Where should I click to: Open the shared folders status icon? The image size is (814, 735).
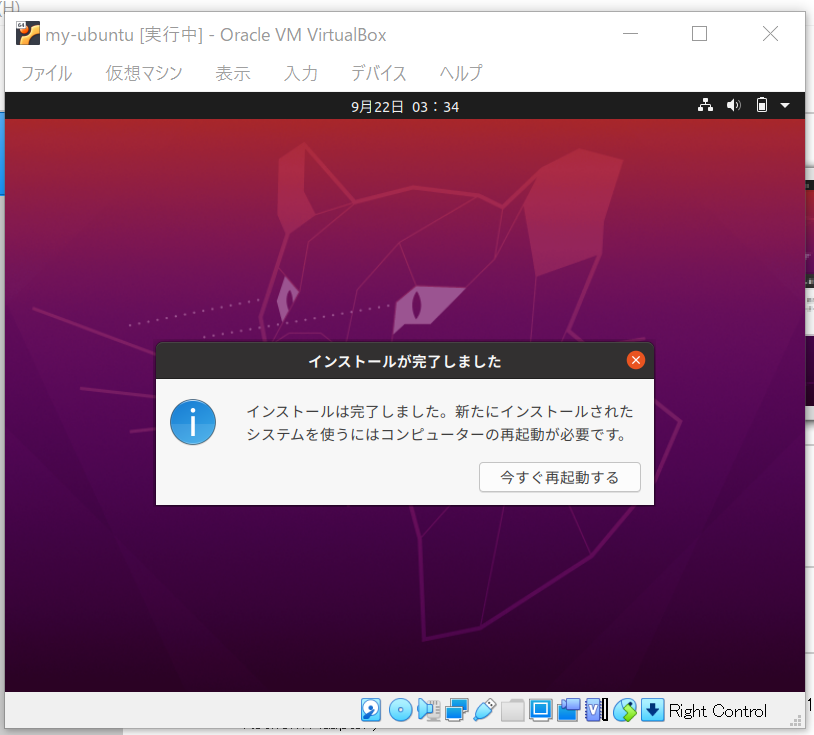tap(512, 710)
